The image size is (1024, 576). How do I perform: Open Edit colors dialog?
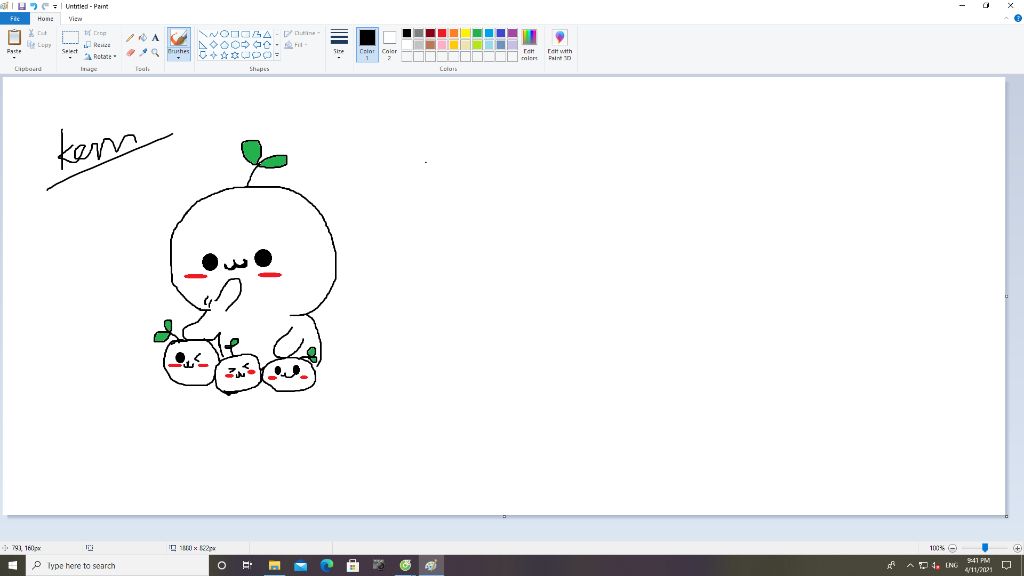coord(529,44)
